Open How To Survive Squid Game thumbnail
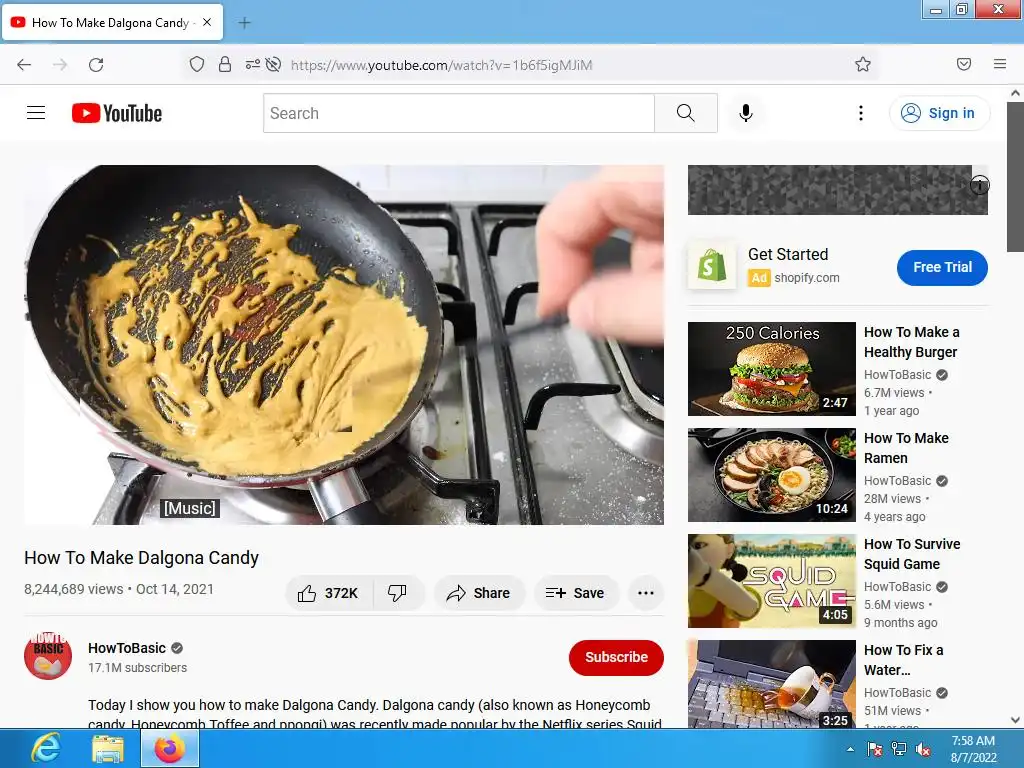Screen dimensions: 1024x768 tap(771, 581)
